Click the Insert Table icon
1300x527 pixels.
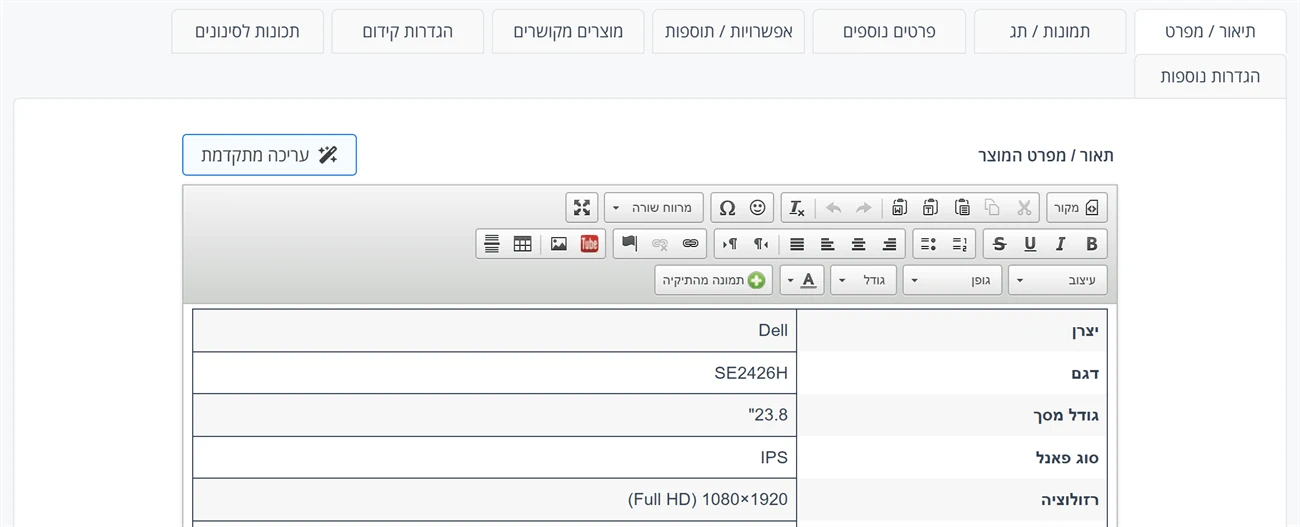pyautogui.click(x=522, y=244)
